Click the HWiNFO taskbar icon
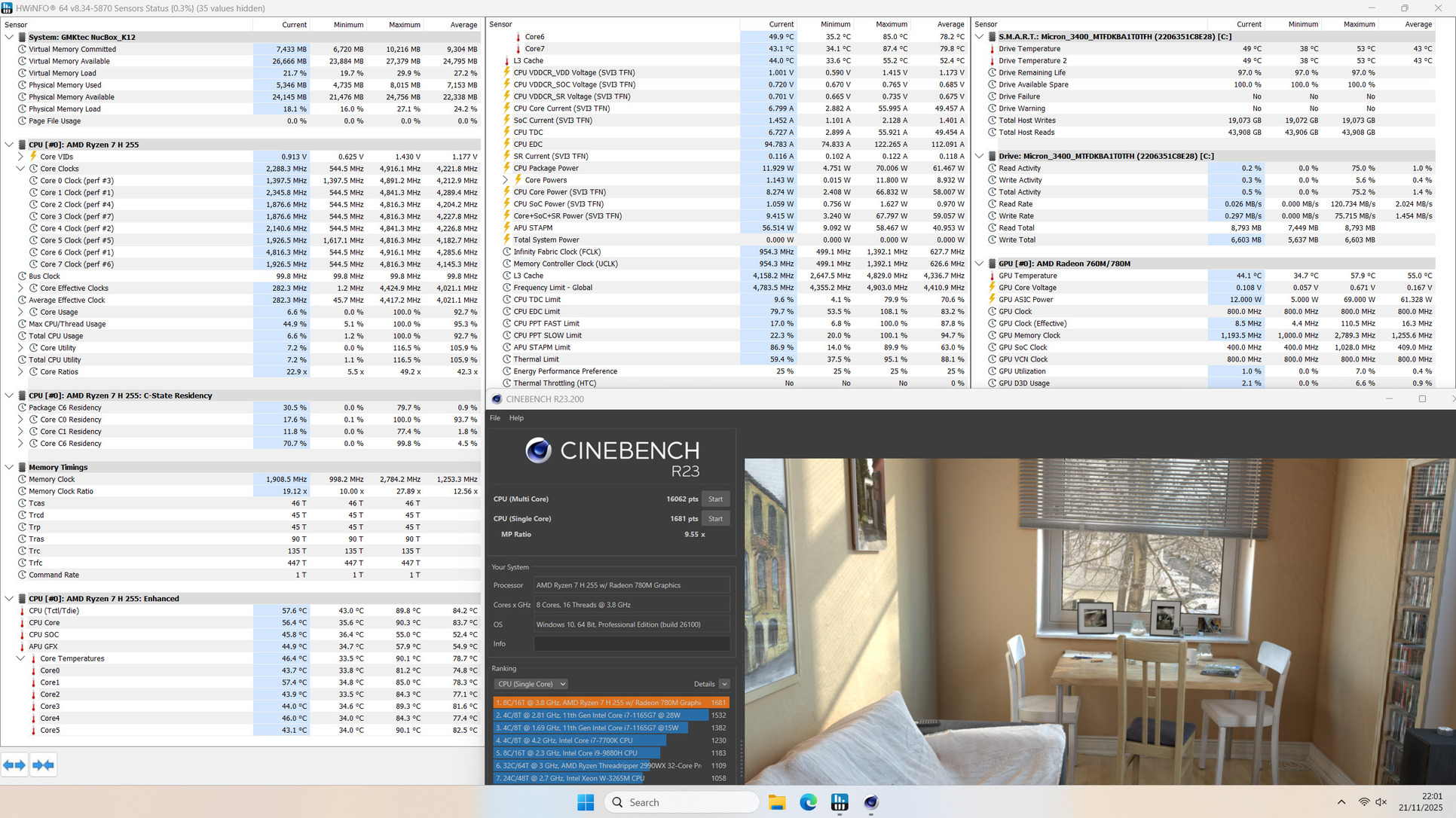Screen dimensions: 1456x818 (840, 802)
